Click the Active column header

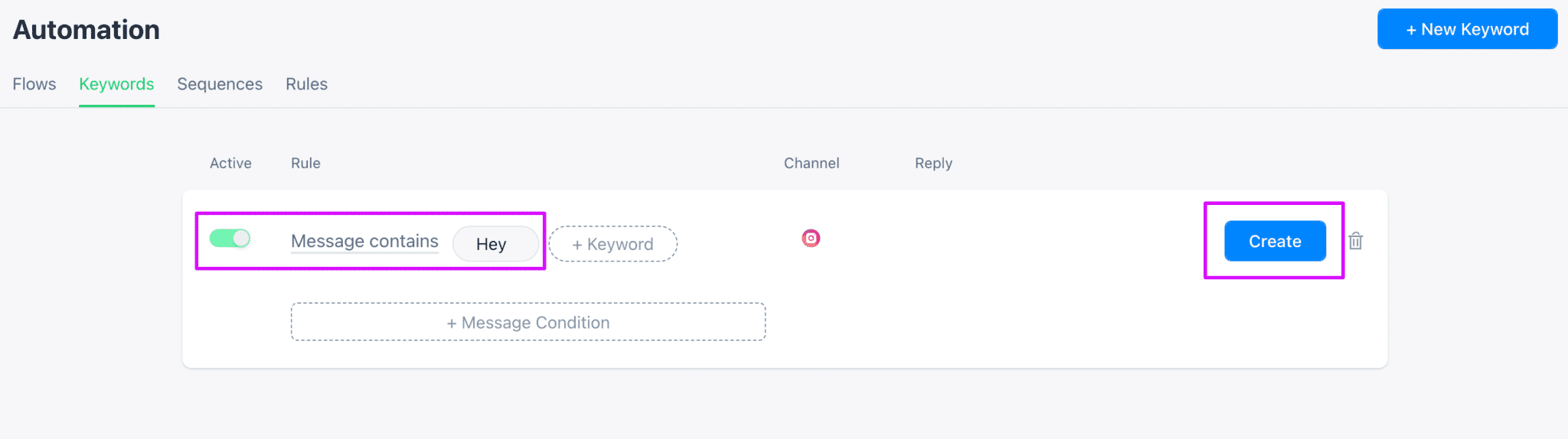[x=230, y=163]
